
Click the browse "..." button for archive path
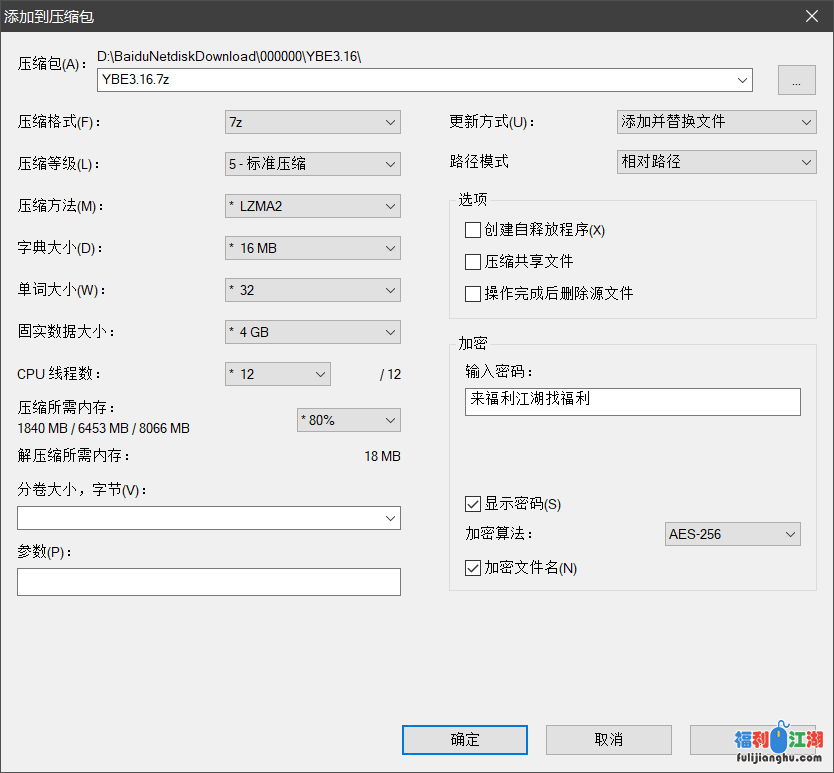(796, 81)
